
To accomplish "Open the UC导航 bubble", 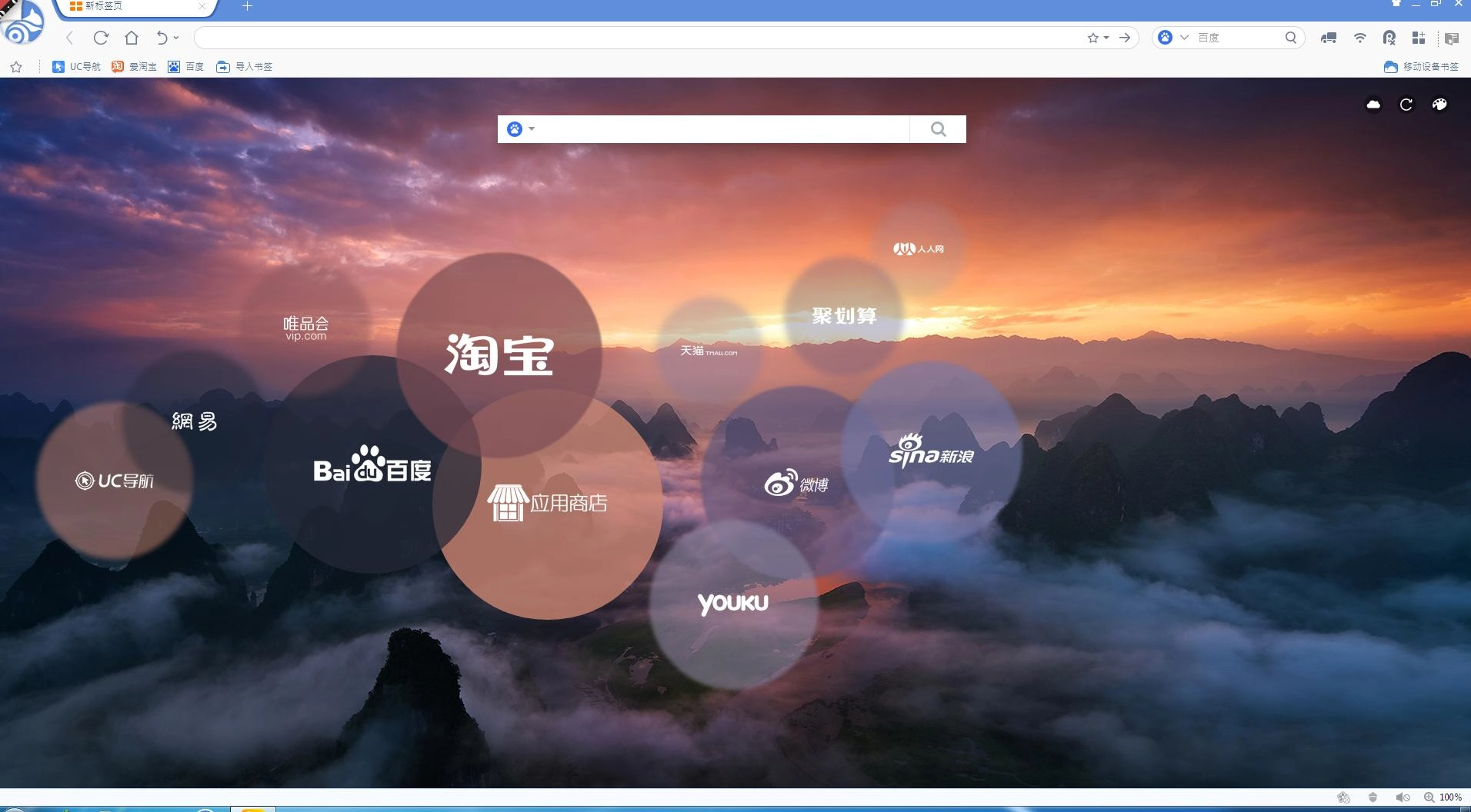I will point(115,481).
